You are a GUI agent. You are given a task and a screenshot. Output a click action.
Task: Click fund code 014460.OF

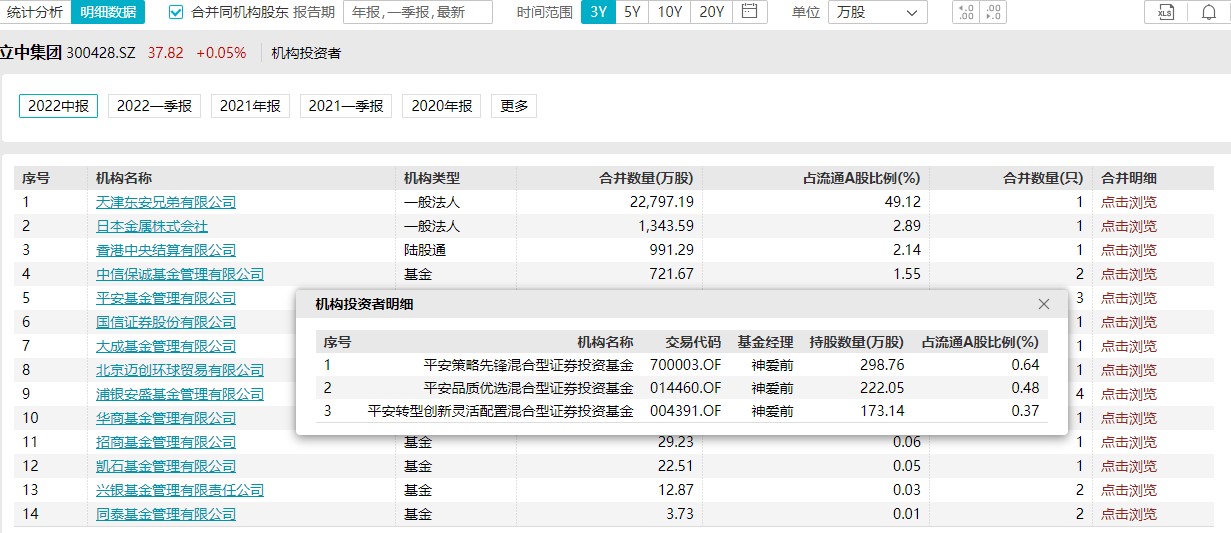coord(685,388)
